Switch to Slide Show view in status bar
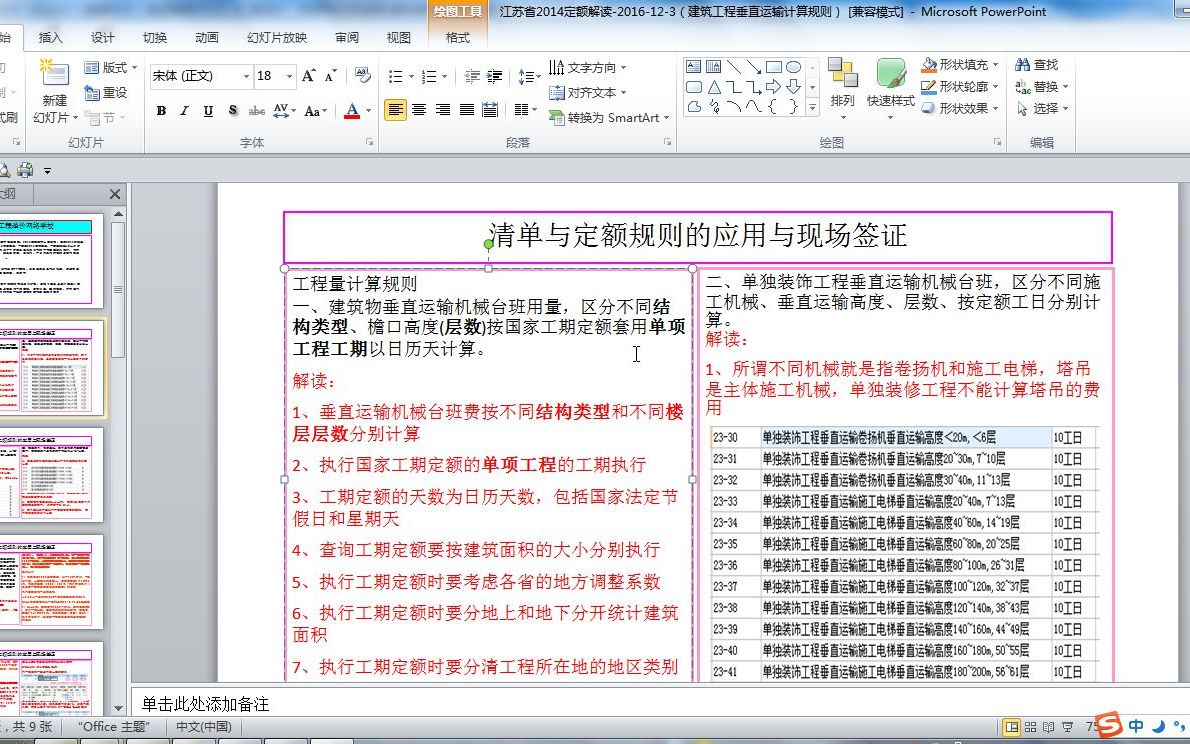The width and height of the screenshot is (1190, 744). [x=1068, y=727]
